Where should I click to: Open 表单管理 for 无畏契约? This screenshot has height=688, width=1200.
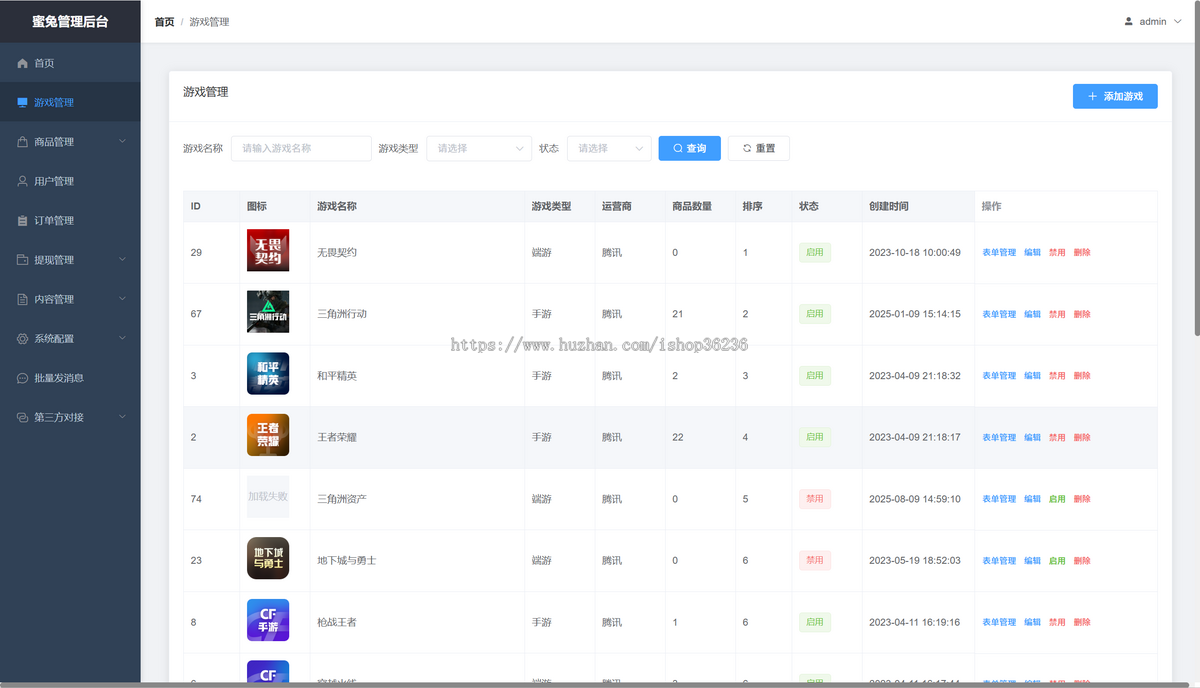point(998,252)
